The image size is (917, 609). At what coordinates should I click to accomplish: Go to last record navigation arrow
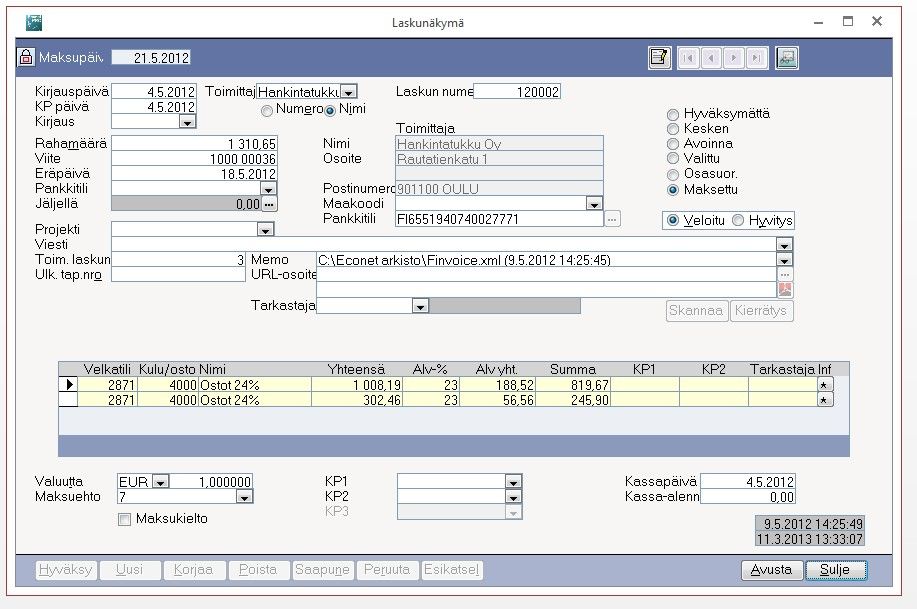(757, 58)
